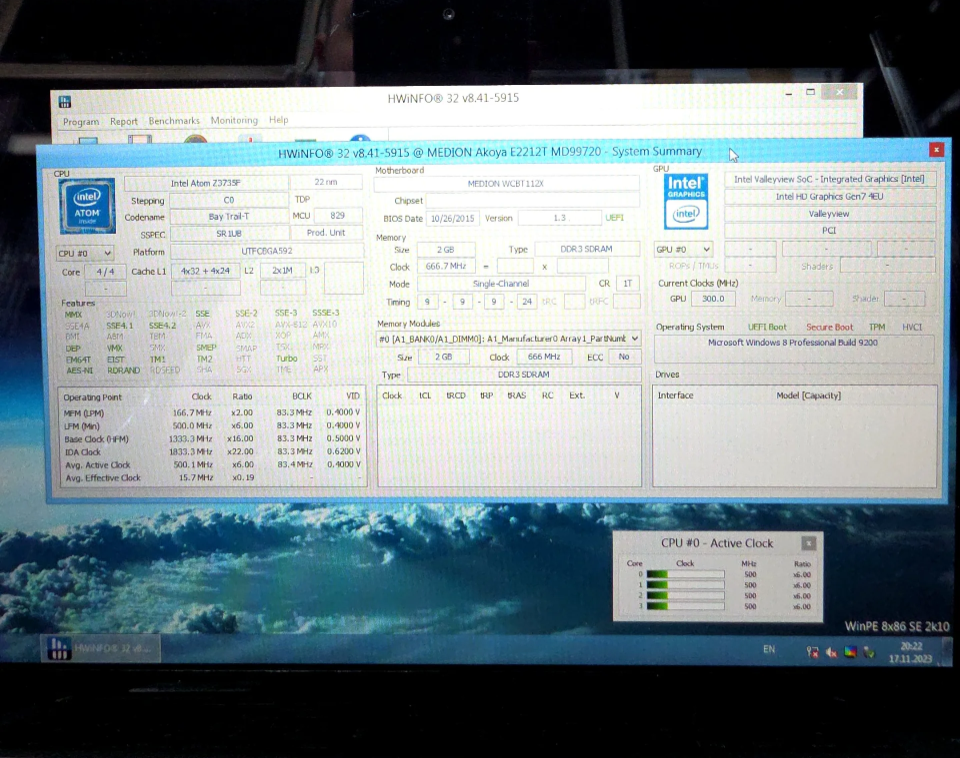Click the Core 0 clock bar

click(685, 574)
